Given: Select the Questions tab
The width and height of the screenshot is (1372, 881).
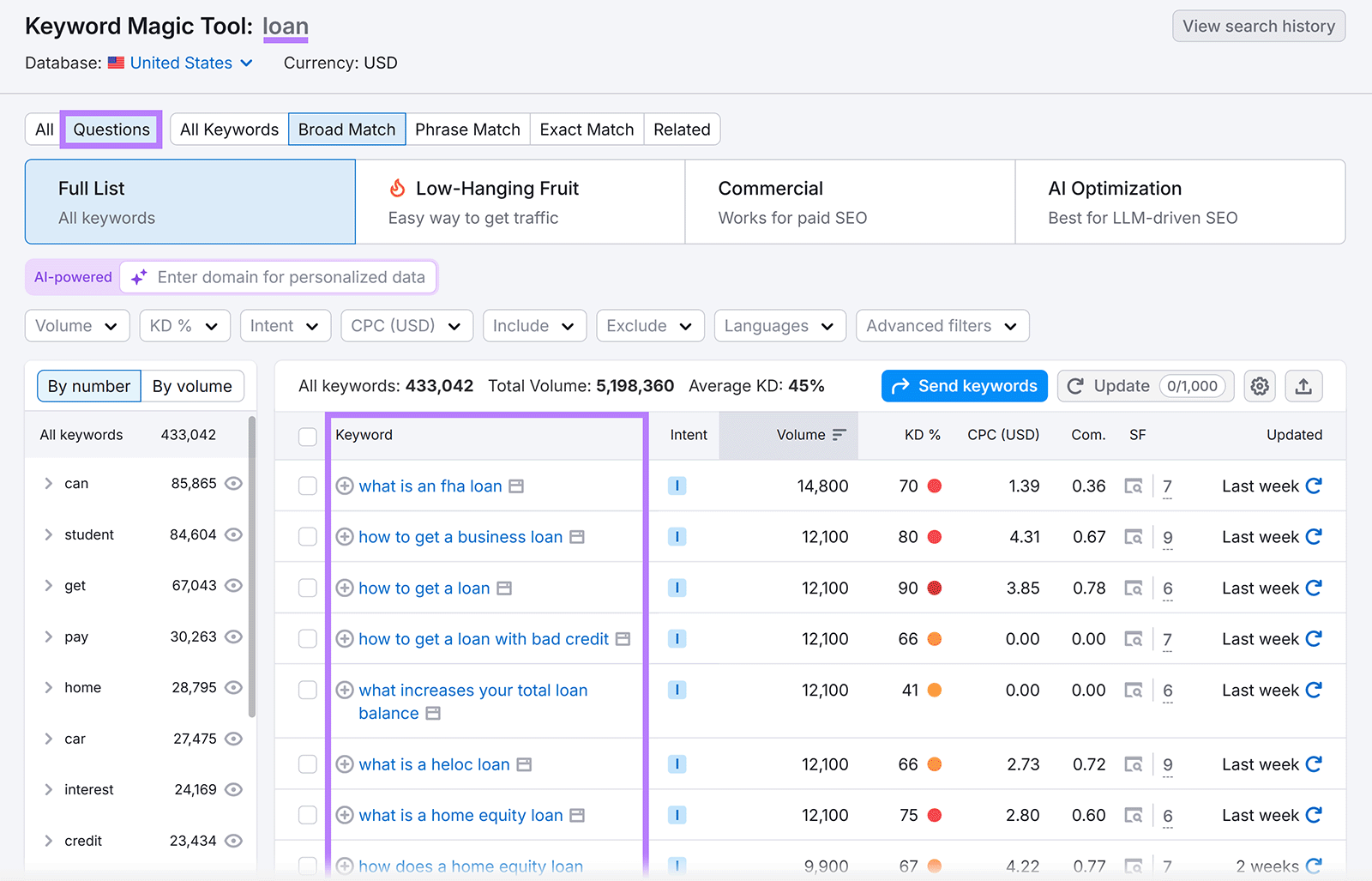Looking at the screenshot, I should [111, 129].
